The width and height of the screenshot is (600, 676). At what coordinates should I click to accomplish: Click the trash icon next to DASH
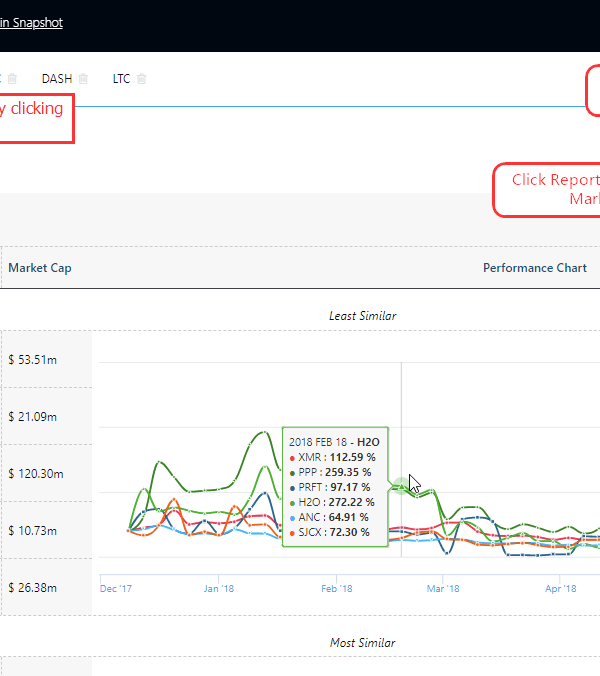coord(84,79)
